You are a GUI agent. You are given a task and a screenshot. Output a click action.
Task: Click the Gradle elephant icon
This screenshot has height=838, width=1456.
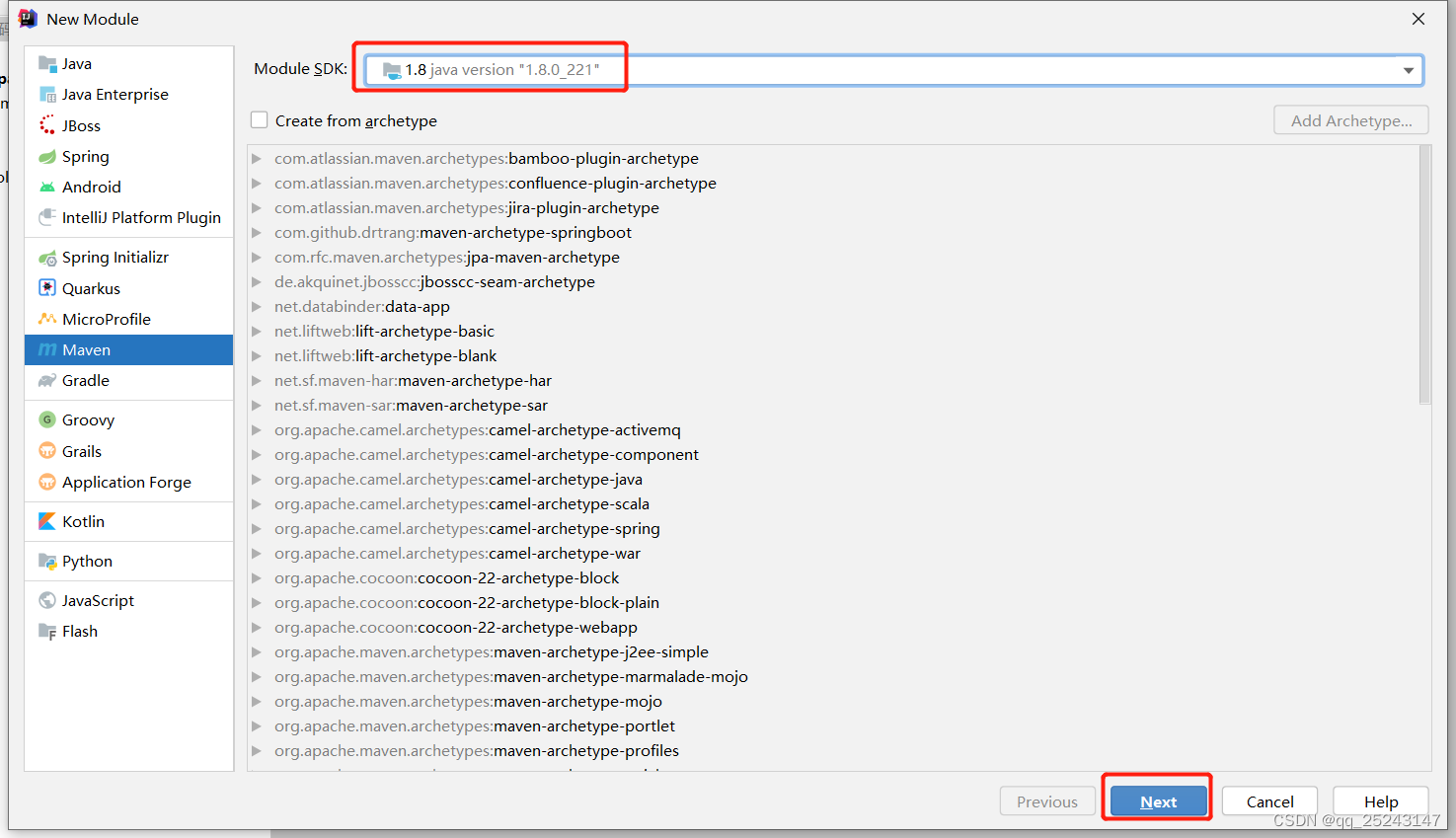click(x=46, y=381)
